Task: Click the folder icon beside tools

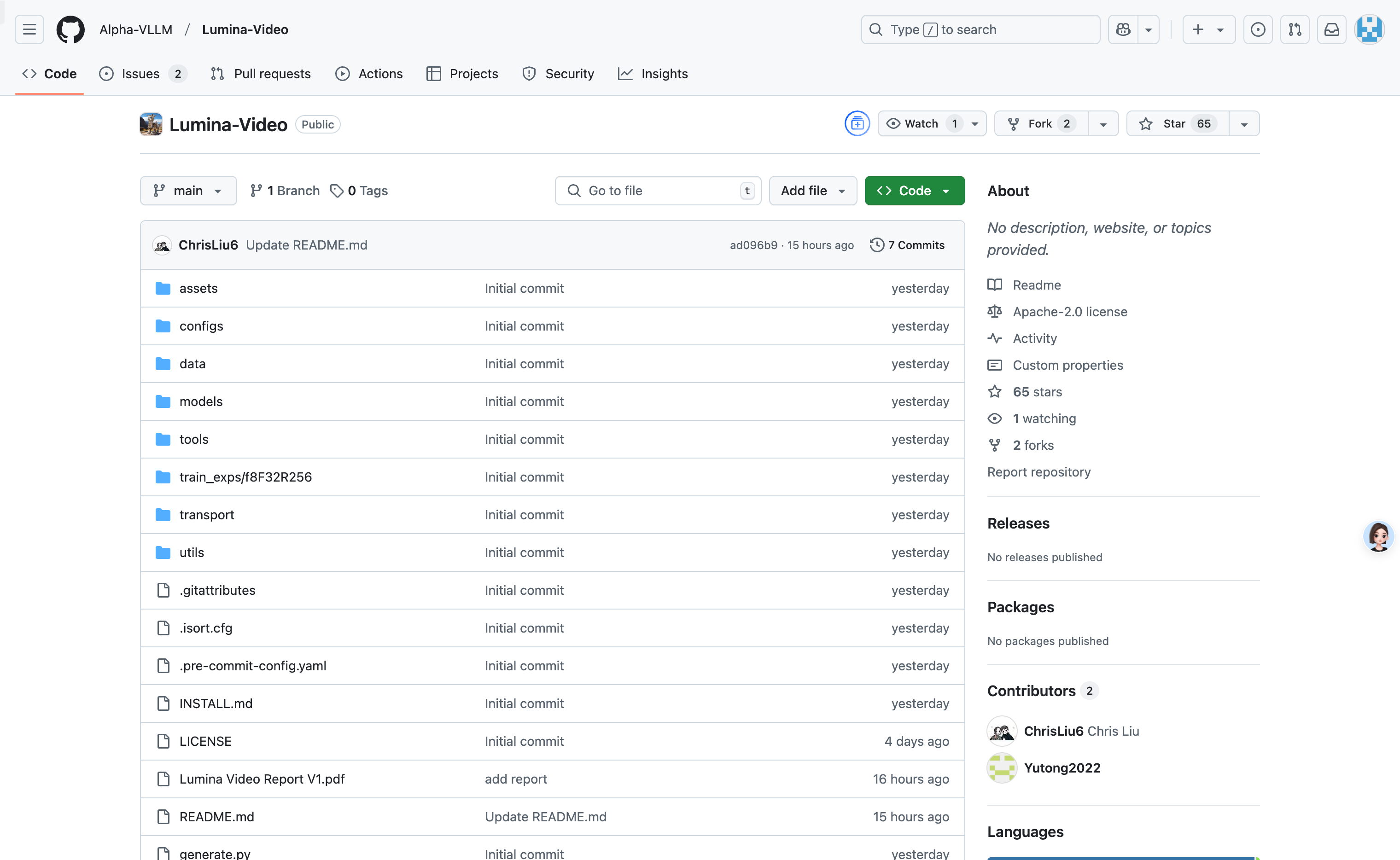Action: coord(163,440)
